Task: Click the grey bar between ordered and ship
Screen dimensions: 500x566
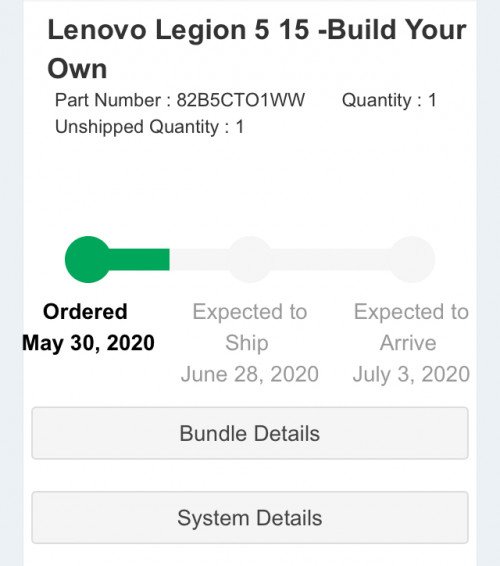Action: pyautogui.click(x=199, y=259)
